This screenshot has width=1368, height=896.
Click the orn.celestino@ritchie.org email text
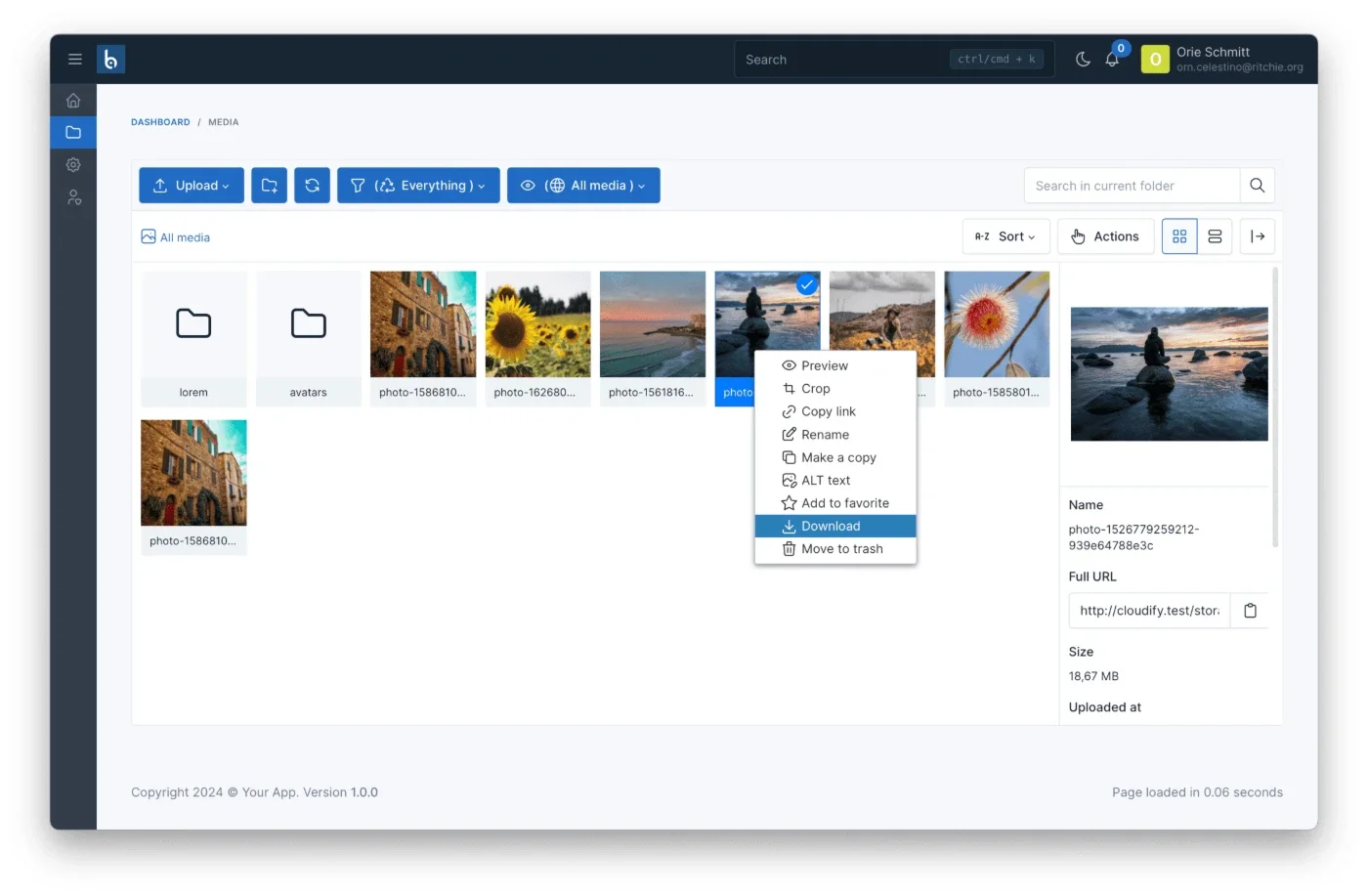[x=1240, y=67]
